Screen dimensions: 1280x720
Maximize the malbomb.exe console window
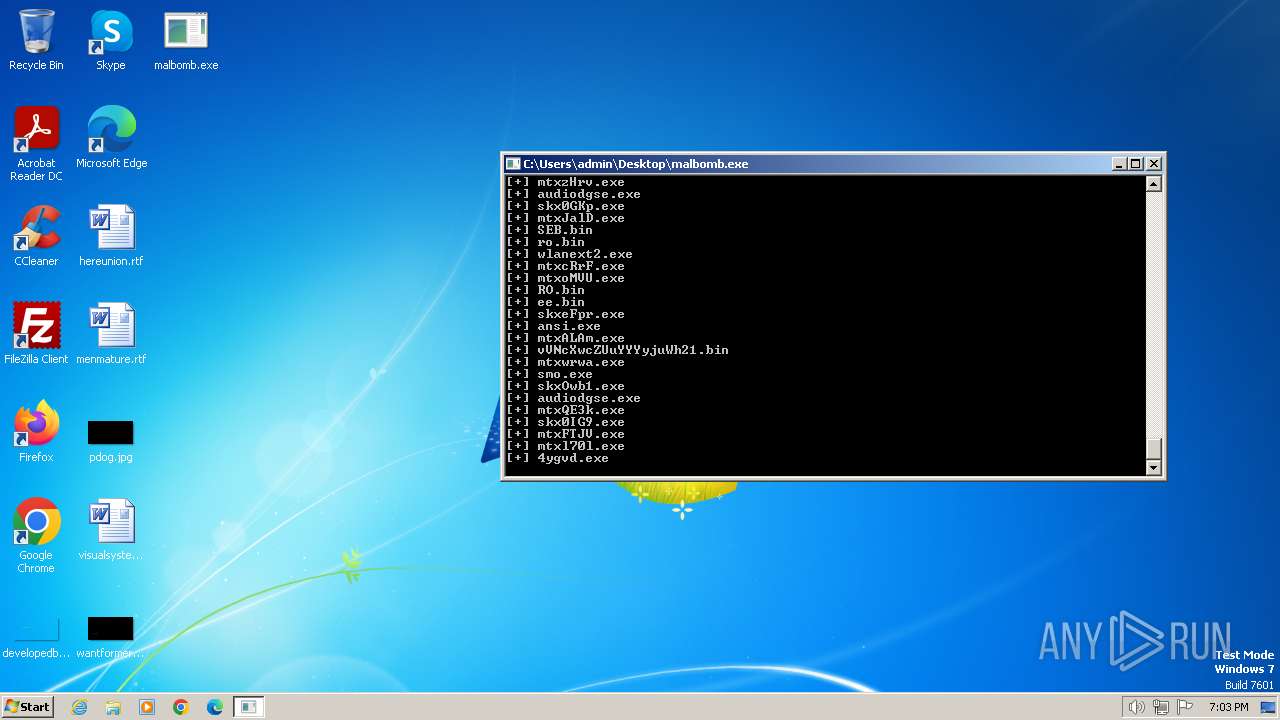point(1136,164)
